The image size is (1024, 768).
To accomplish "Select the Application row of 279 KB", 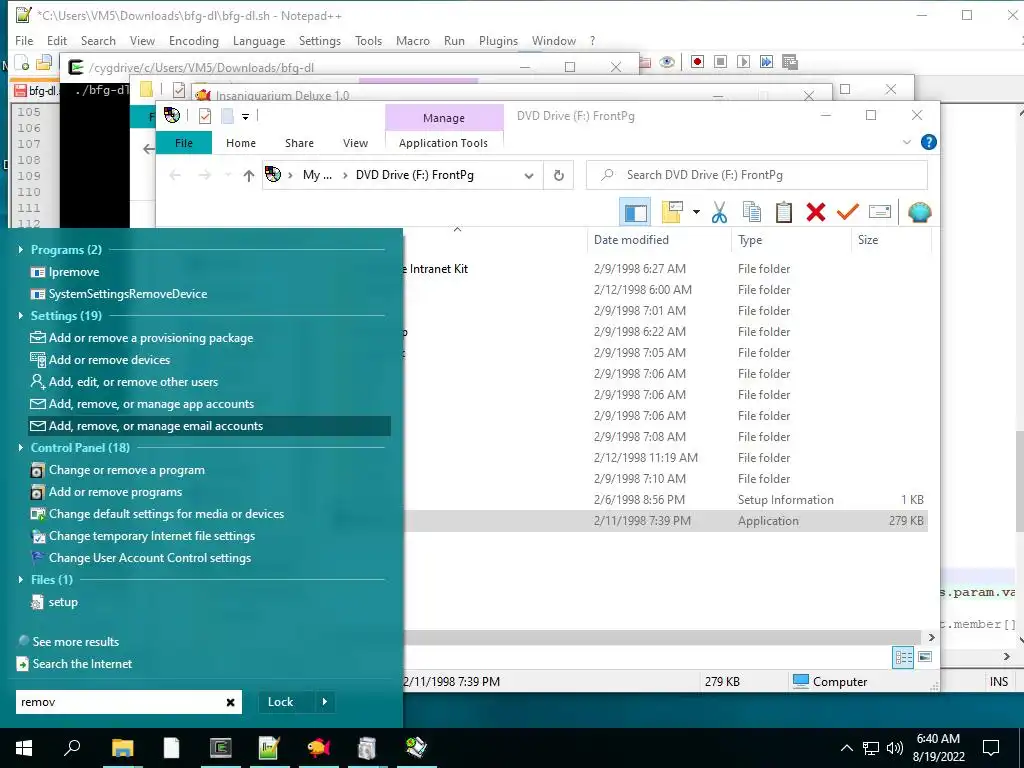I will 666,520.
